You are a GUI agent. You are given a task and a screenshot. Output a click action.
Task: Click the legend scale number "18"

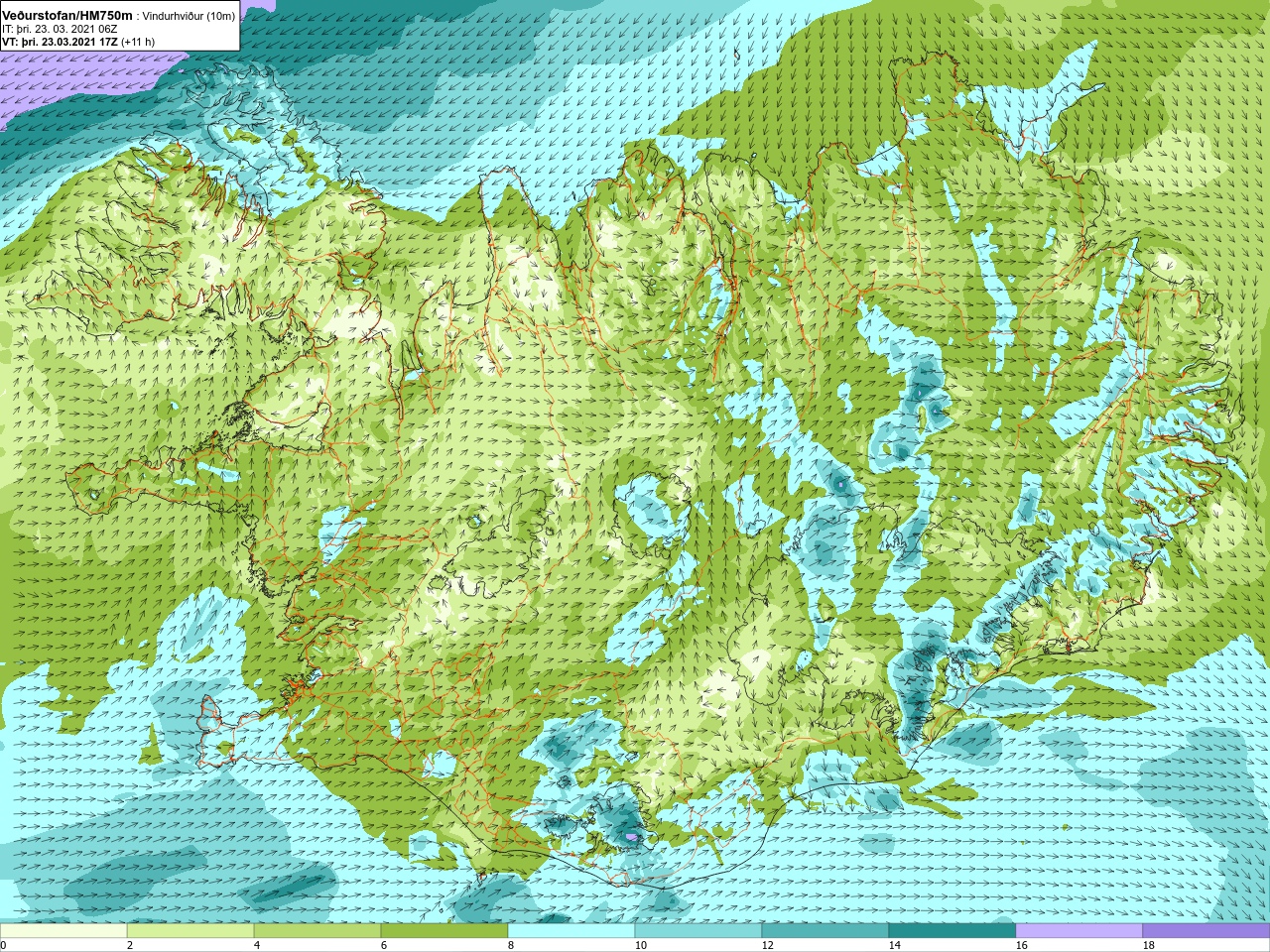(x=1148, y=945)
